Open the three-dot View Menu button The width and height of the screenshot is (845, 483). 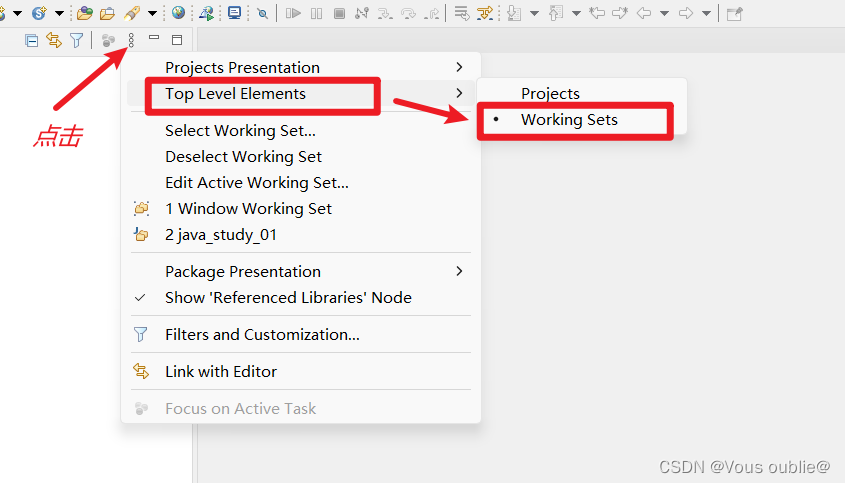pos(131,40)
